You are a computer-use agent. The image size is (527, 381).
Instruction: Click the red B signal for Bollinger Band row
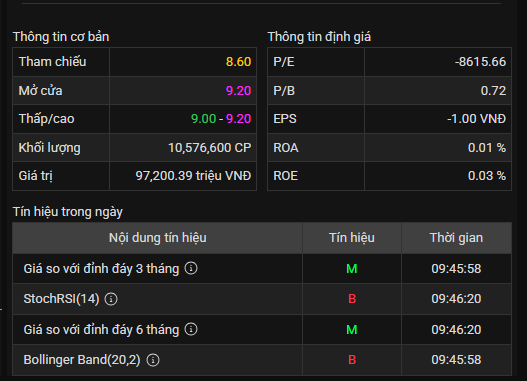352,360
